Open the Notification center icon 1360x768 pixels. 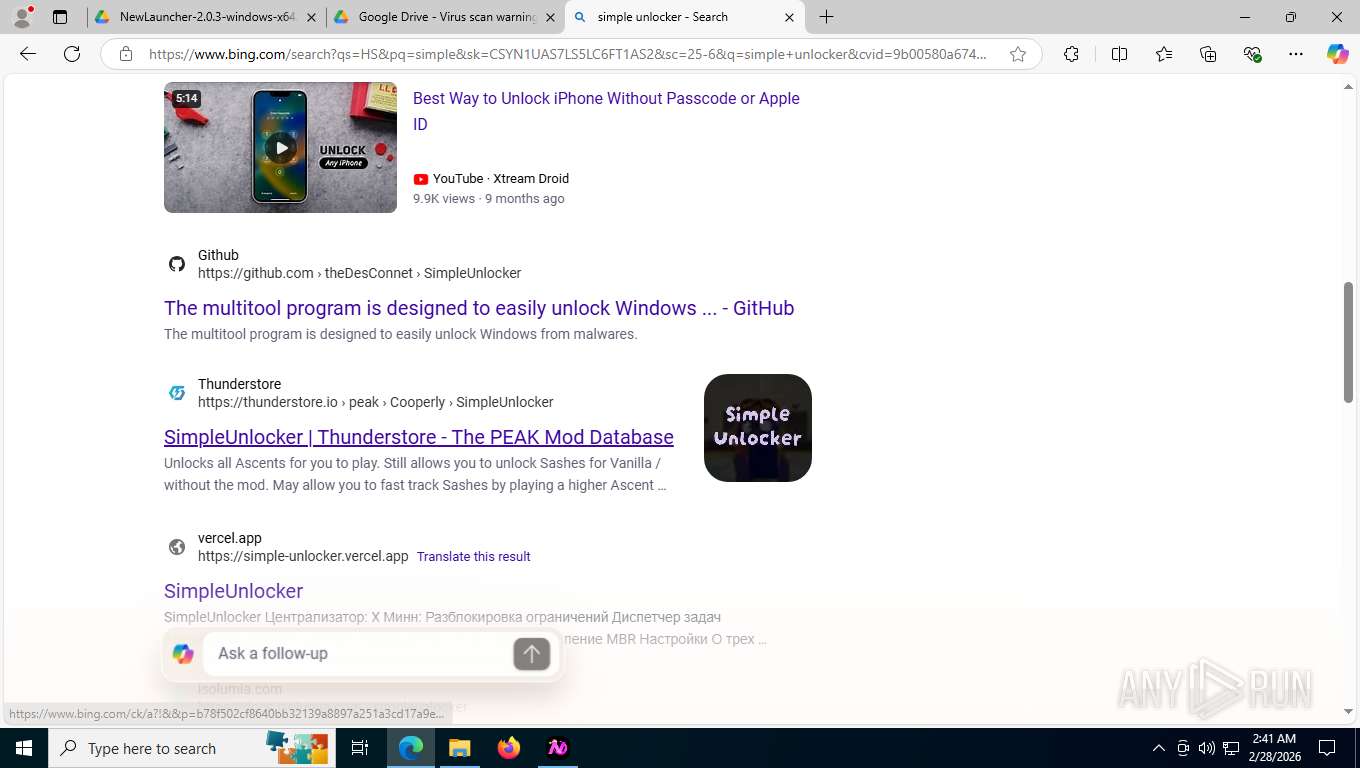[x=1327, y=748]
